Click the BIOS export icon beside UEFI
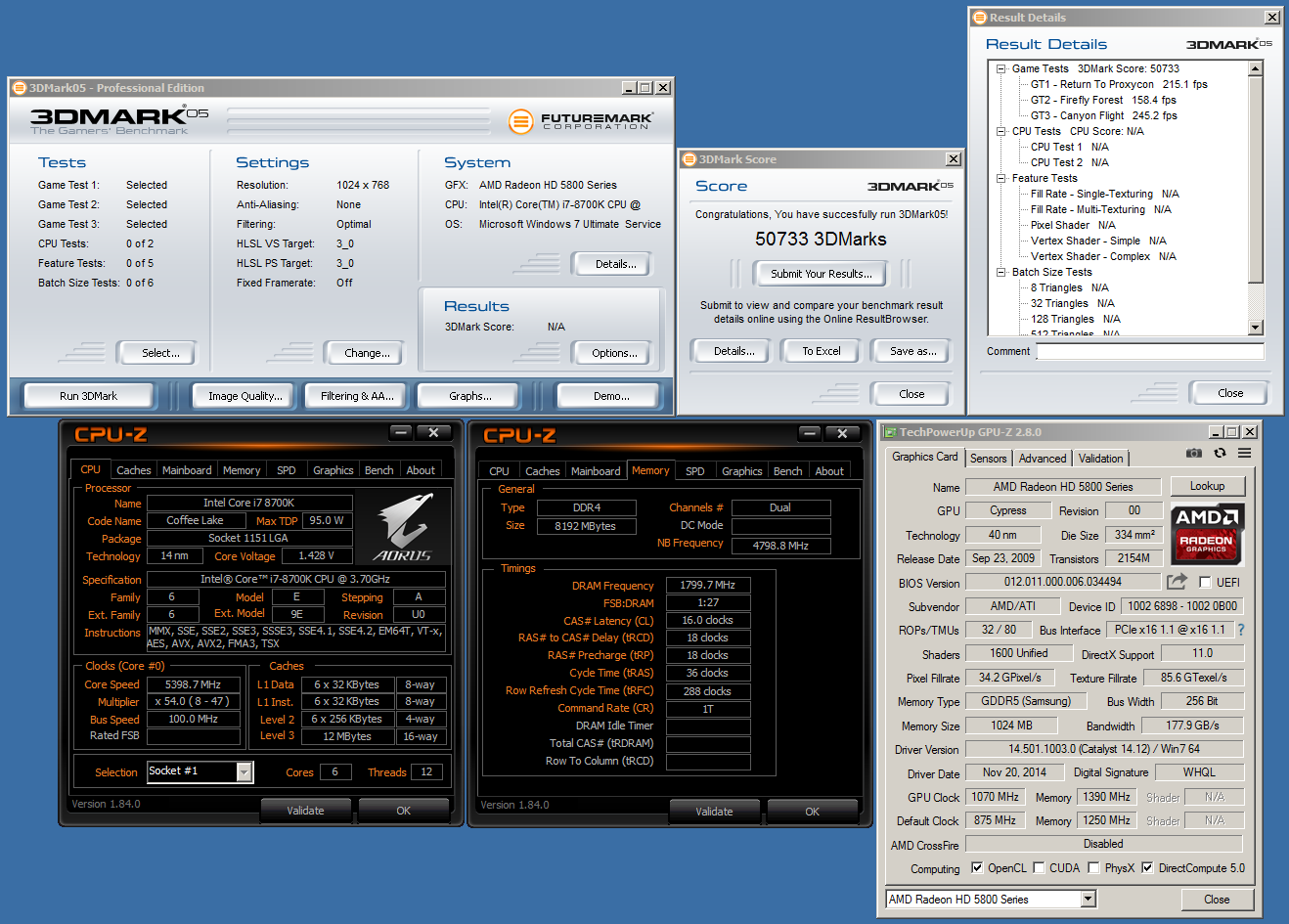Image resolution: width=1289 pixels, height=924 pixels. [x=1177, y=582]
